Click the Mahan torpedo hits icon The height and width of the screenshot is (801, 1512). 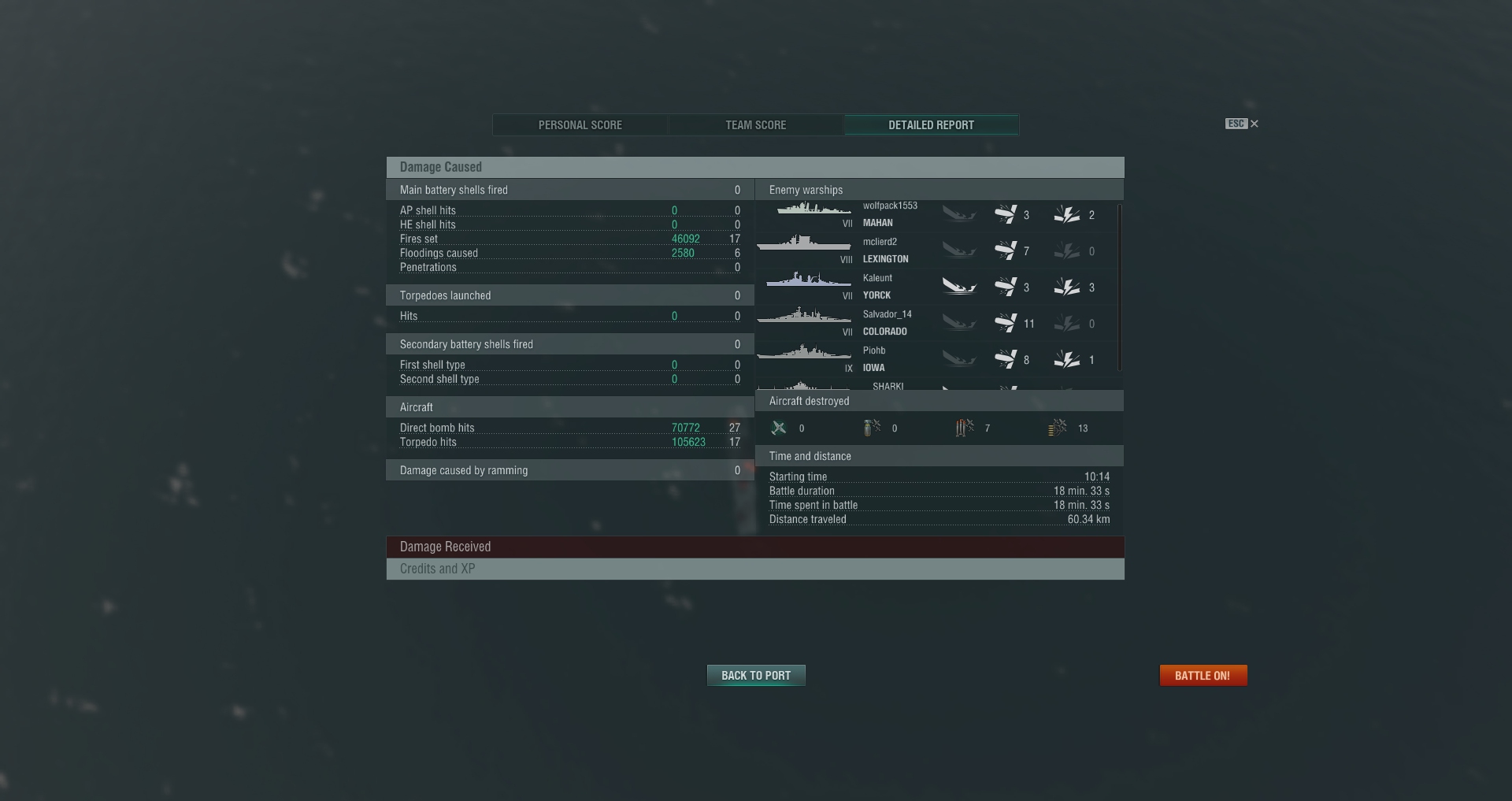point(1067,214)
